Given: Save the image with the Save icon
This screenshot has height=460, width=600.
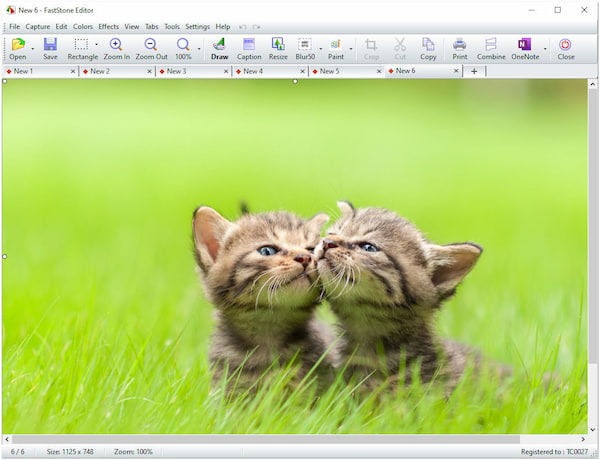Looking at the screenshot, I should [x=50, y=46].
